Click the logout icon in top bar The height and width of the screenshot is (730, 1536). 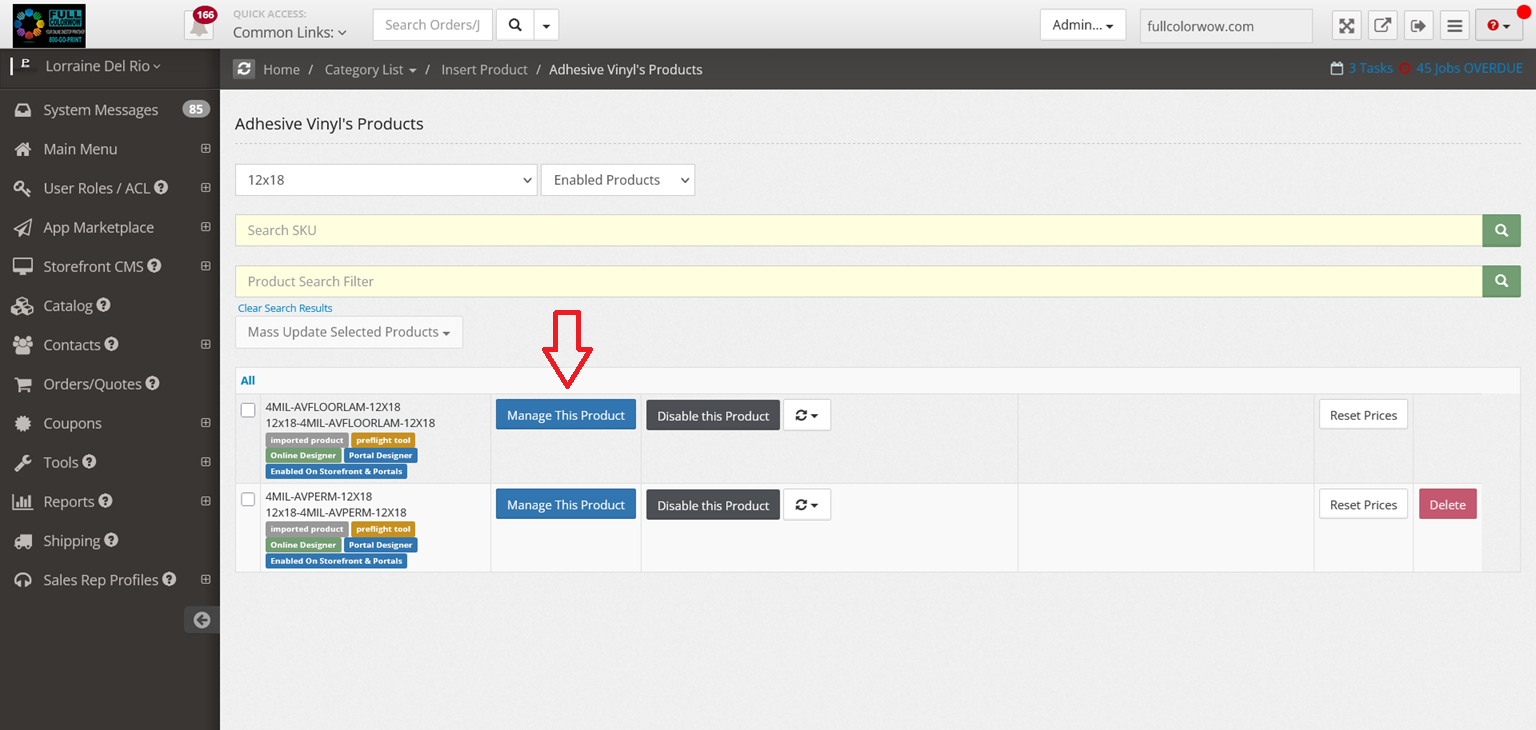coord(1418,26)
